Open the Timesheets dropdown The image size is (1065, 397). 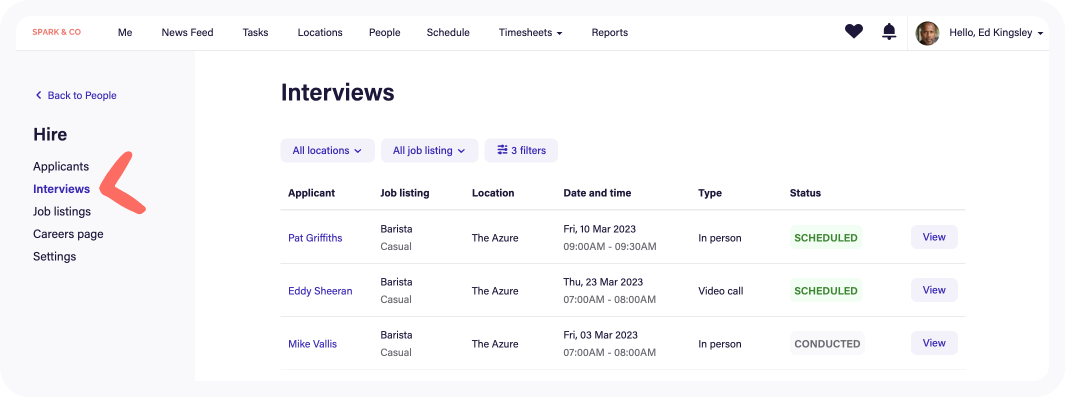click(x=530, y=33)
